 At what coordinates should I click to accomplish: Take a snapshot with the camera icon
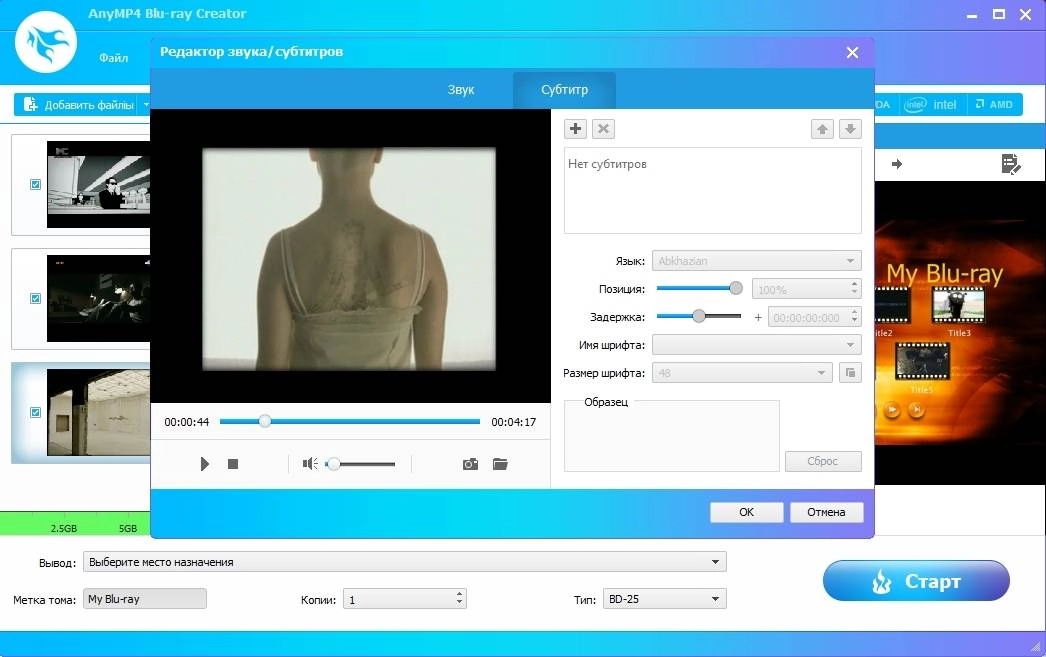470,464
